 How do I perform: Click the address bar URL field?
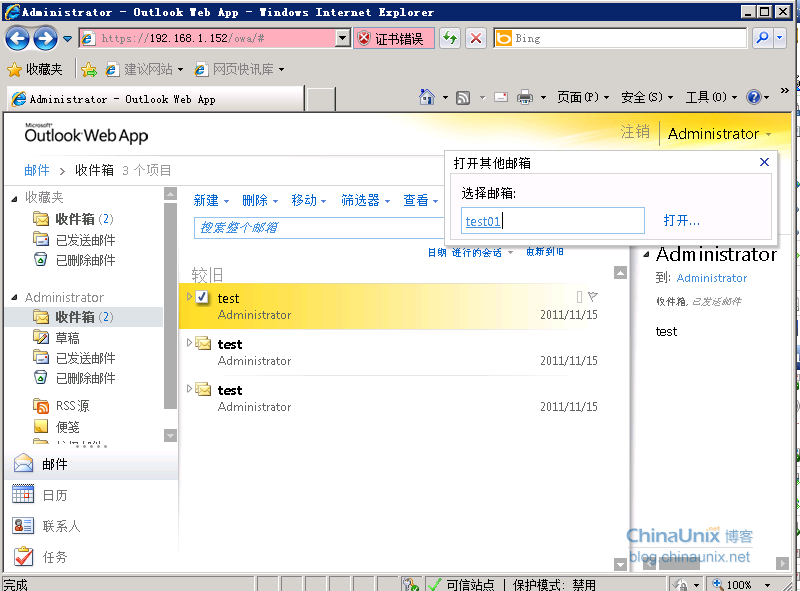208,38
